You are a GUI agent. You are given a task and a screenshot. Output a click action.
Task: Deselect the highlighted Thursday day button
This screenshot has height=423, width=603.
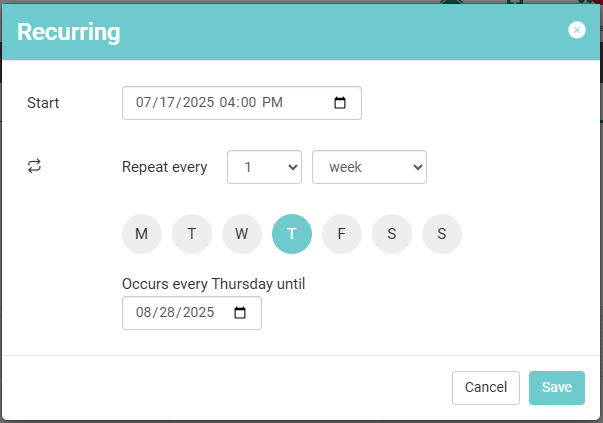[x=292, y=234]
